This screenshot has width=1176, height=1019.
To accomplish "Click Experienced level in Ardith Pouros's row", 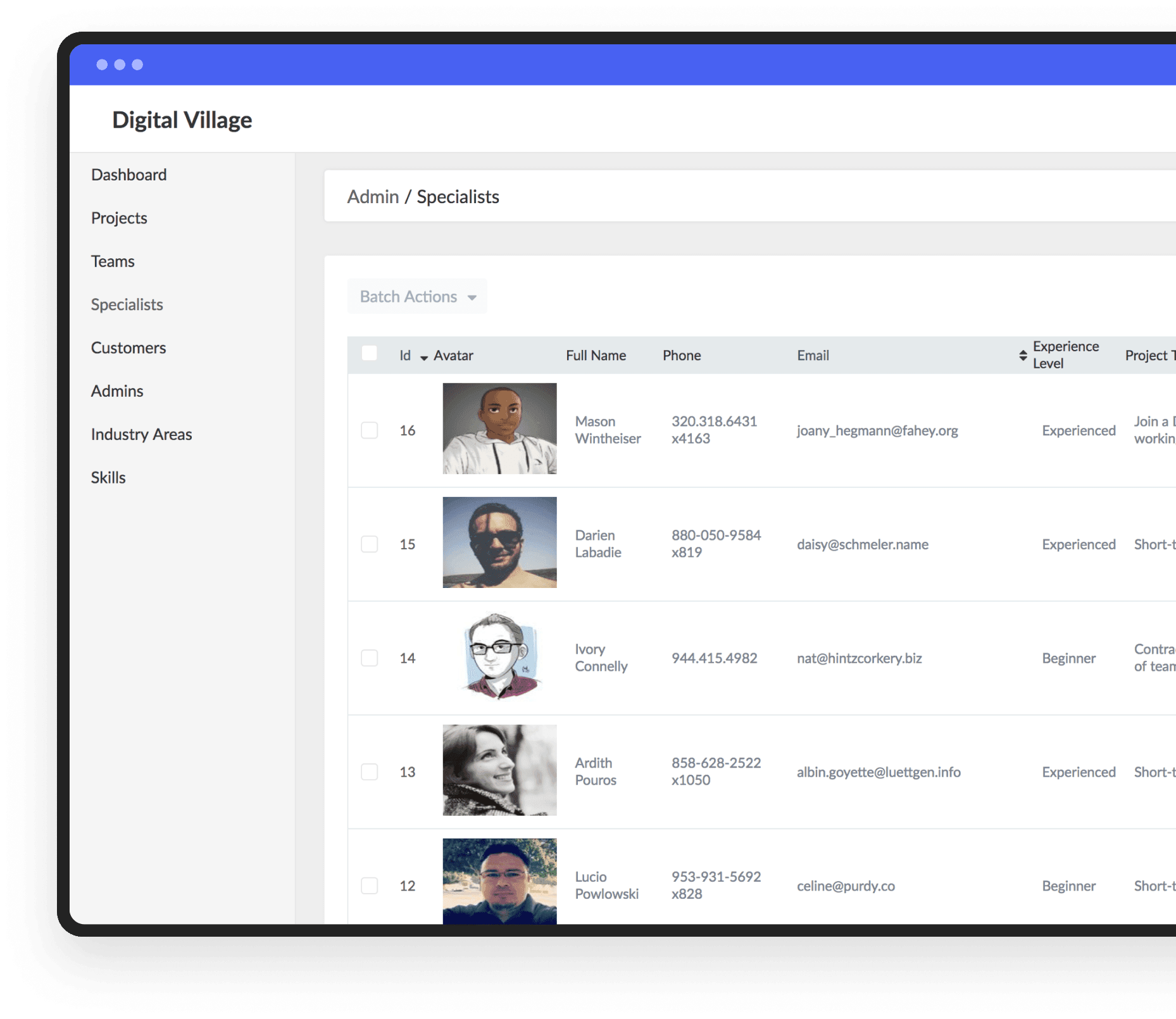I will point(1079,772).
